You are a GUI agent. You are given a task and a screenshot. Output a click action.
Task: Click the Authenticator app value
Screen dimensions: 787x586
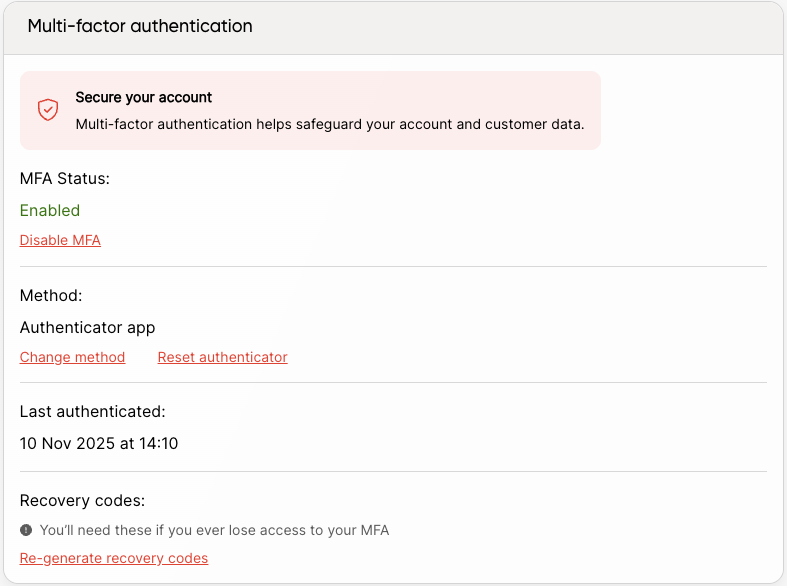[x=87, y=328]
